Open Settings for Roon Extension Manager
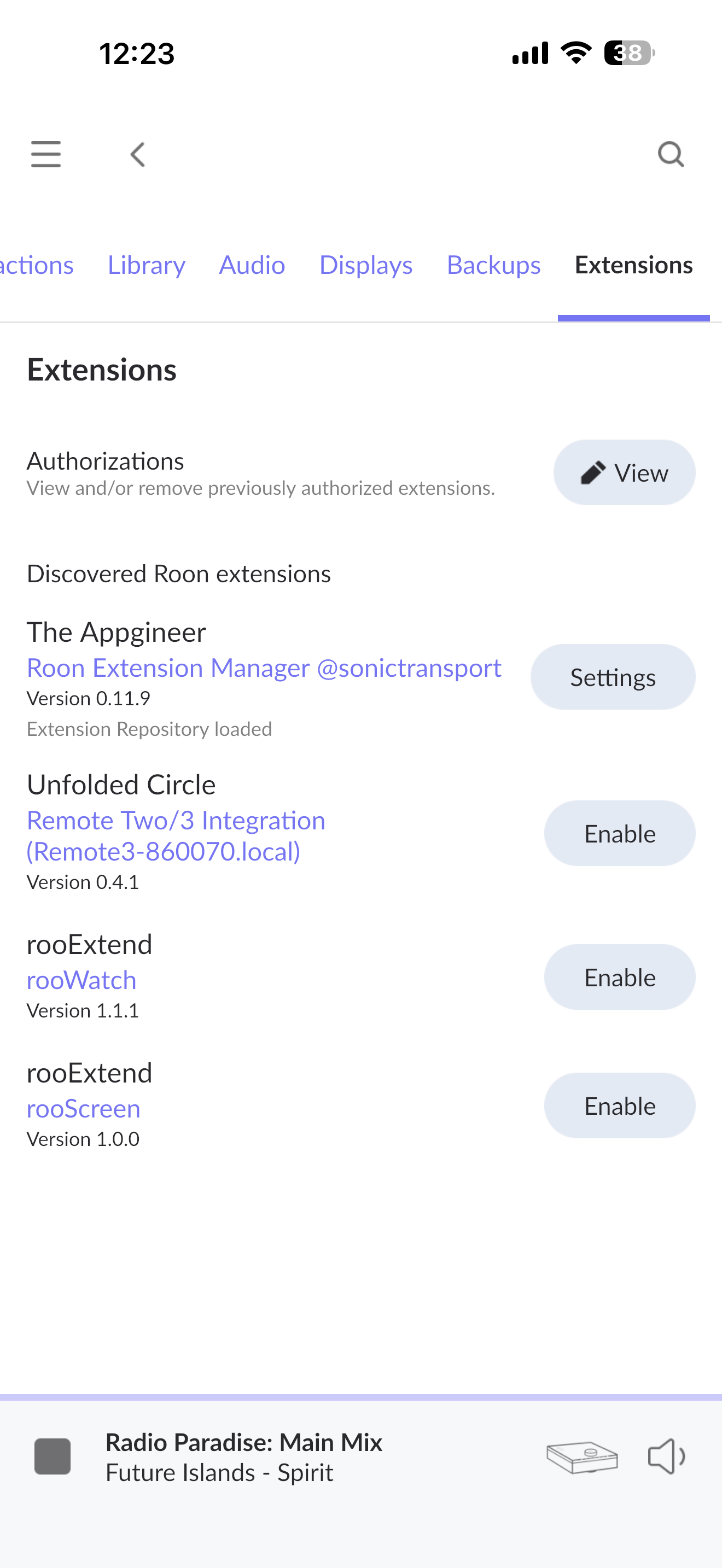 click(x=613, y=677)
